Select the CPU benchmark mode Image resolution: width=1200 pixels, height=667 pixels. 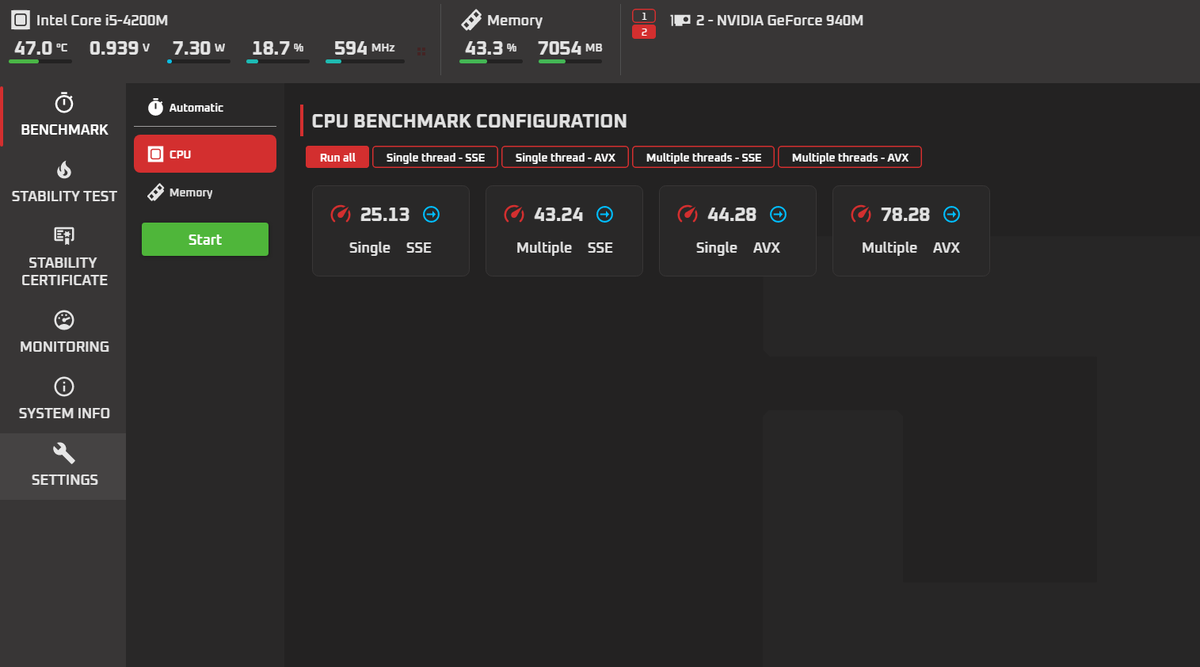tap(205, 154)
